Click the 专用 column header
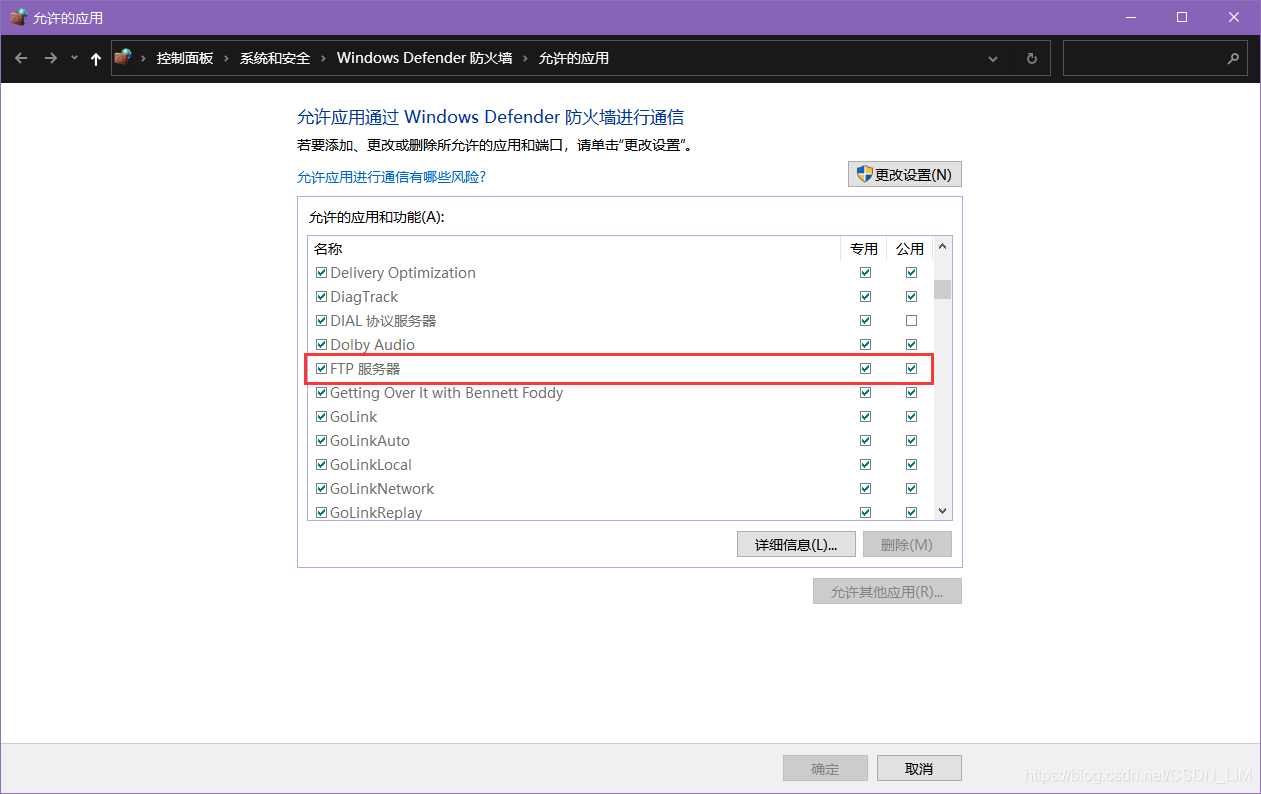The width and height of the screenshot is (1261, 794). tap(864, 248)
